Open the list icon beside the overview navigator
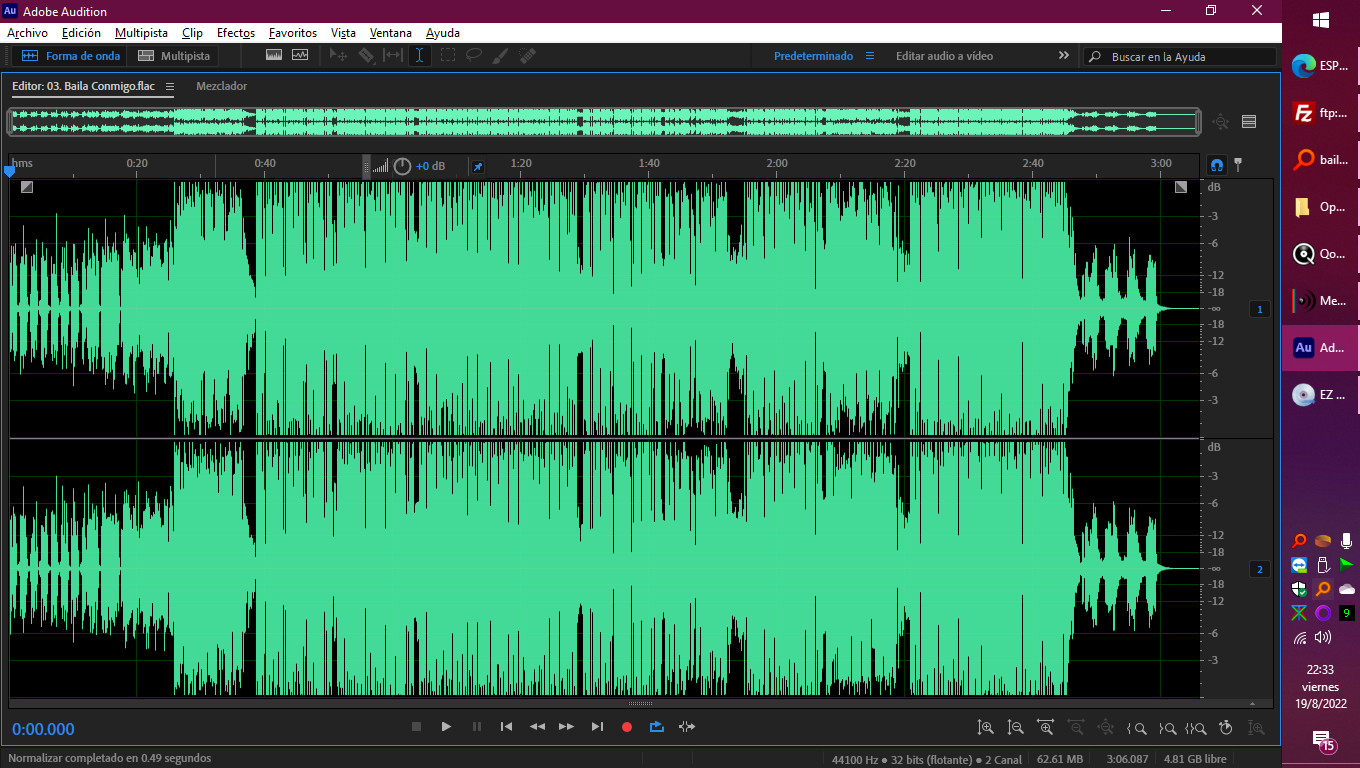Viewport: 1360px width, 768px height. coord(1249,122)
